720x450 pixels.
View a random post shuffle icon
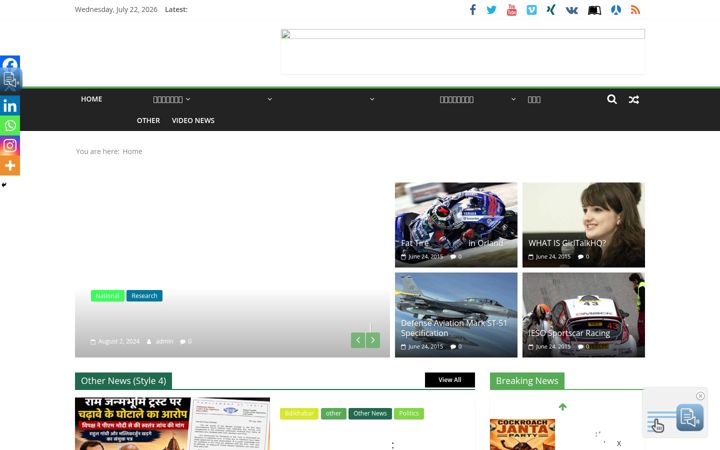click(x=634, y=100)
